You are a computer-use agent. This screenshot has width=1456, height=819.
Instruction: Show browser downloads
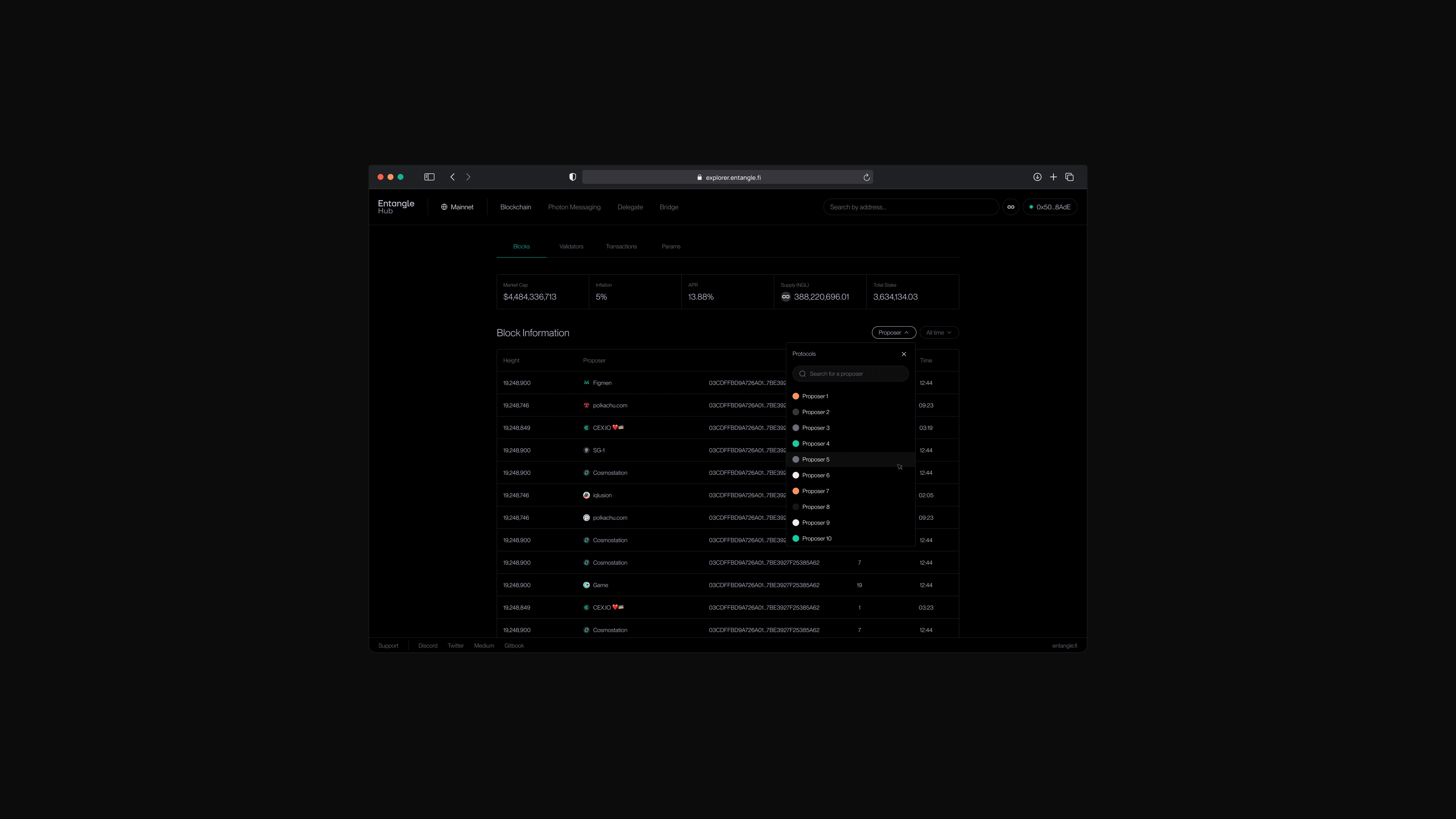[1037, 177]
